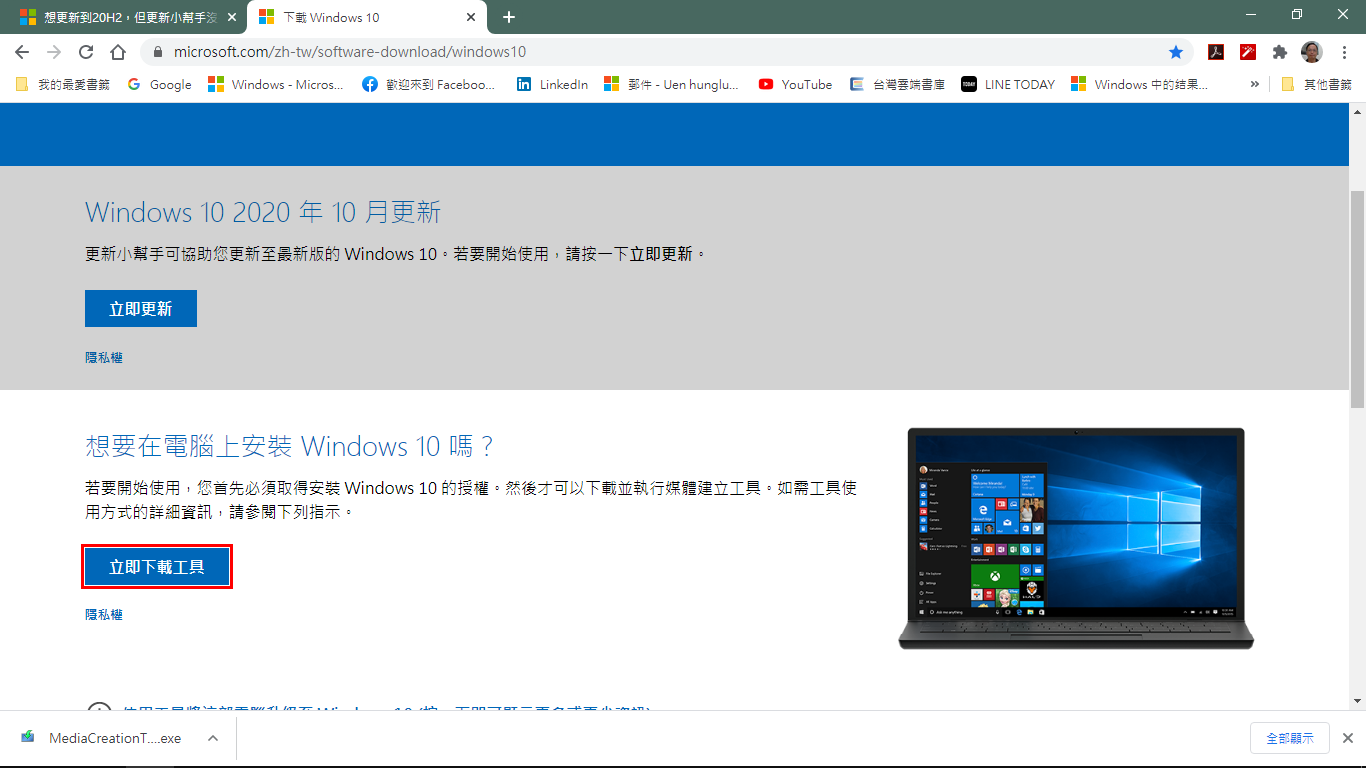Screen dimensions: 1366x768
Task: Open the Windows 中的結果 bookmark
Action: tap(1140, 84)
